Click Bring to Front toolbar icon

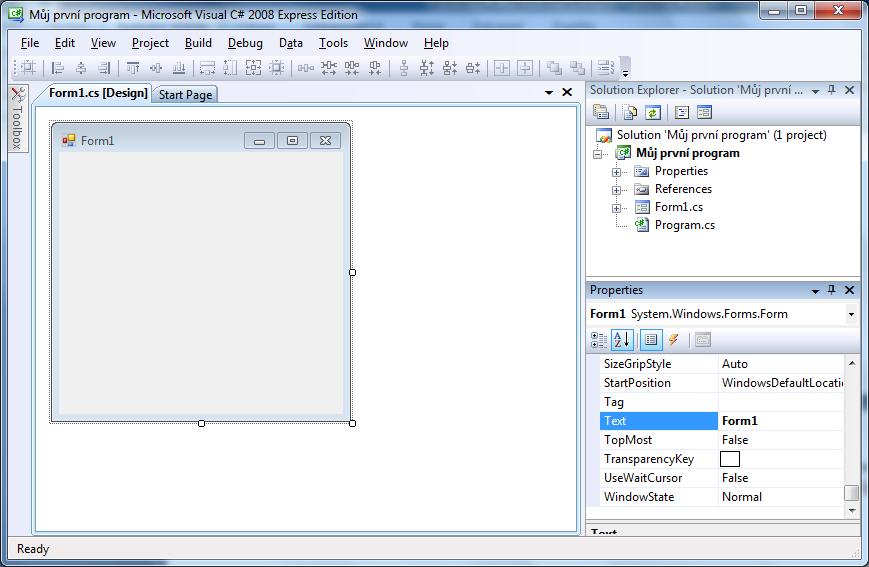pyautogui.click(x=554, y=68)
